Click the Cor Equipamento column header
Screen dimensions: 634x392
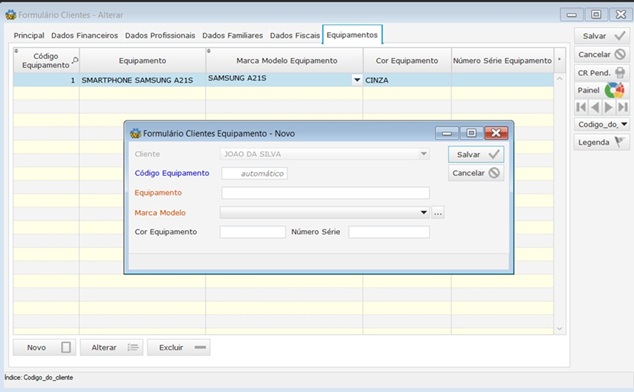click(x=407, y=61)
